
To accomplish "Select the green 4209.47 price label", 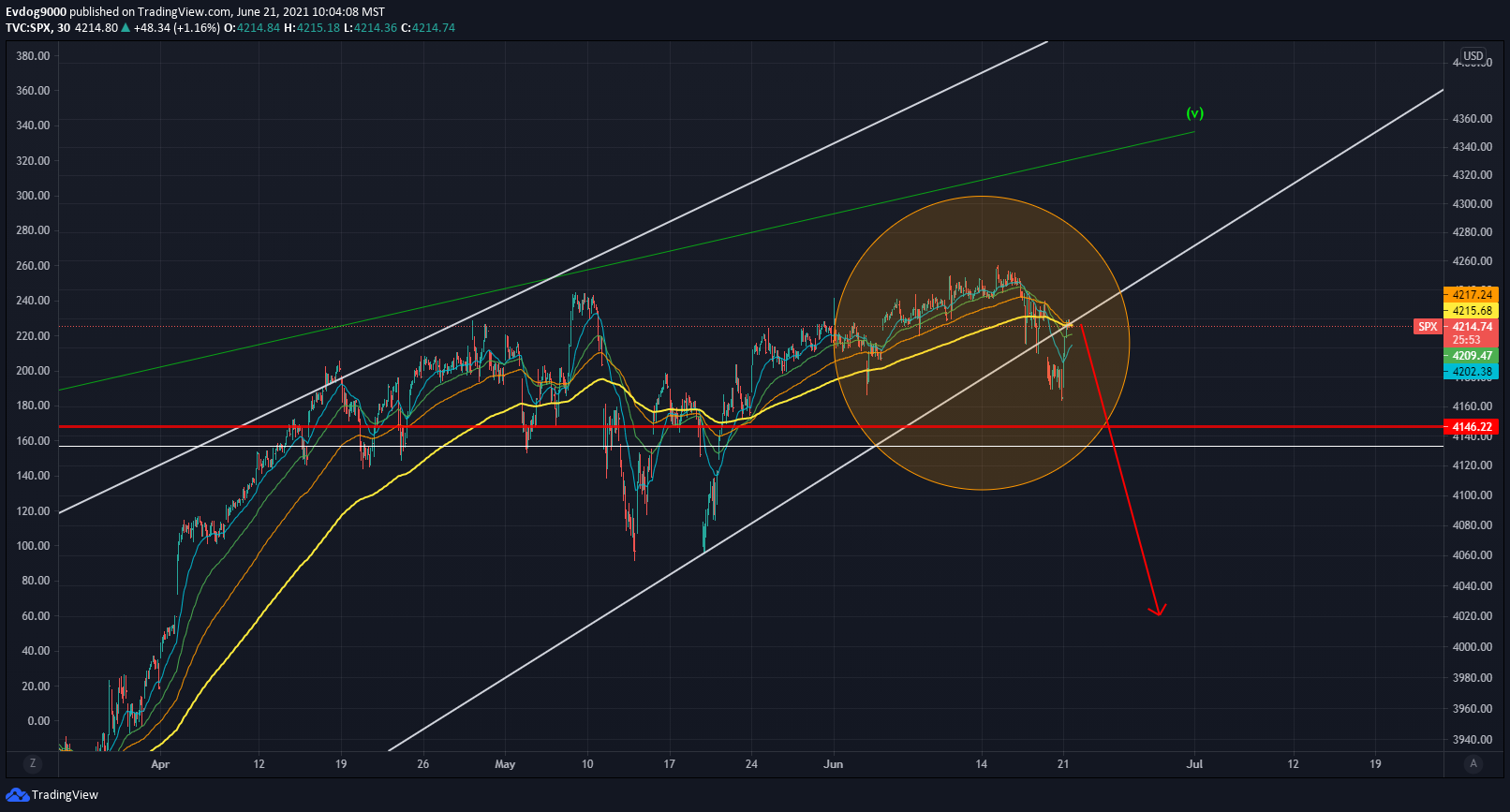I will (x=1472, y=356).
